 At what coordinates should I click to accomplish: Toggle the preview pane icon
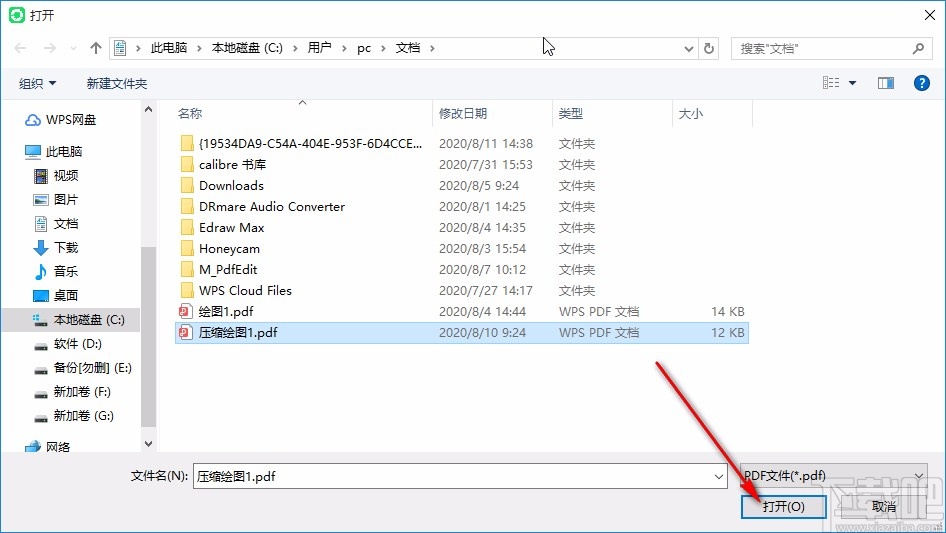pos(886,83)
